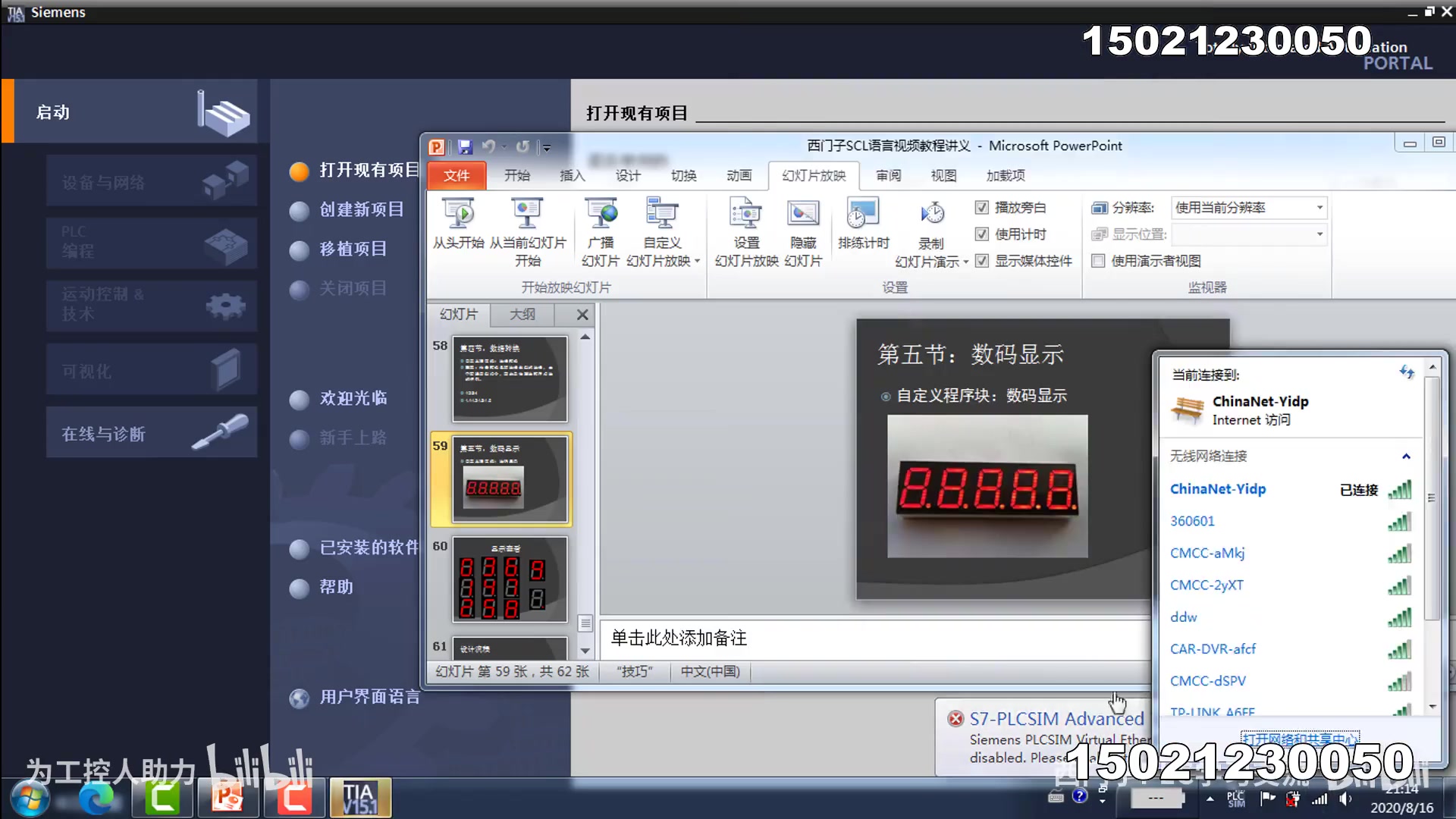Select slide 60 thumbnail
The height and width of the screenshot is (819, 1456).
[x=510, y=579]
